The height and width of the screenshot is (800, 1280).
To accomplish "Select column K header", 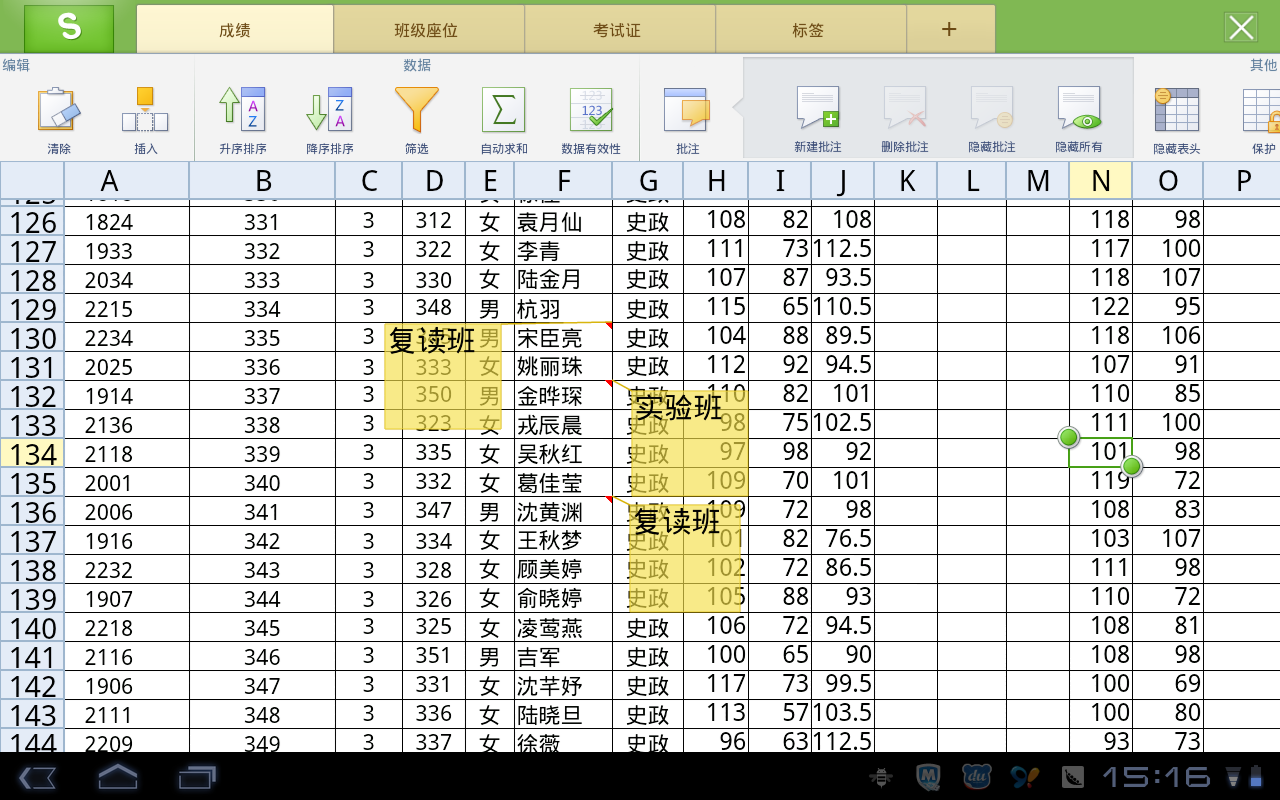I will pyautogui.click(x=906, y=180).
